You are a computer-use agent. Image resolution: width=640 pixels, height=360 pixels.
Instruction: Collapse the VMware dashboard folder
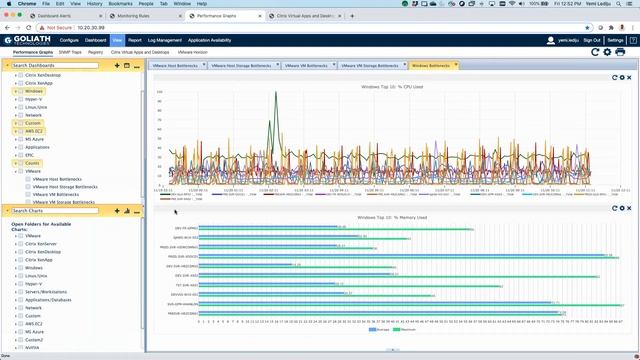(x=16, y=171)
